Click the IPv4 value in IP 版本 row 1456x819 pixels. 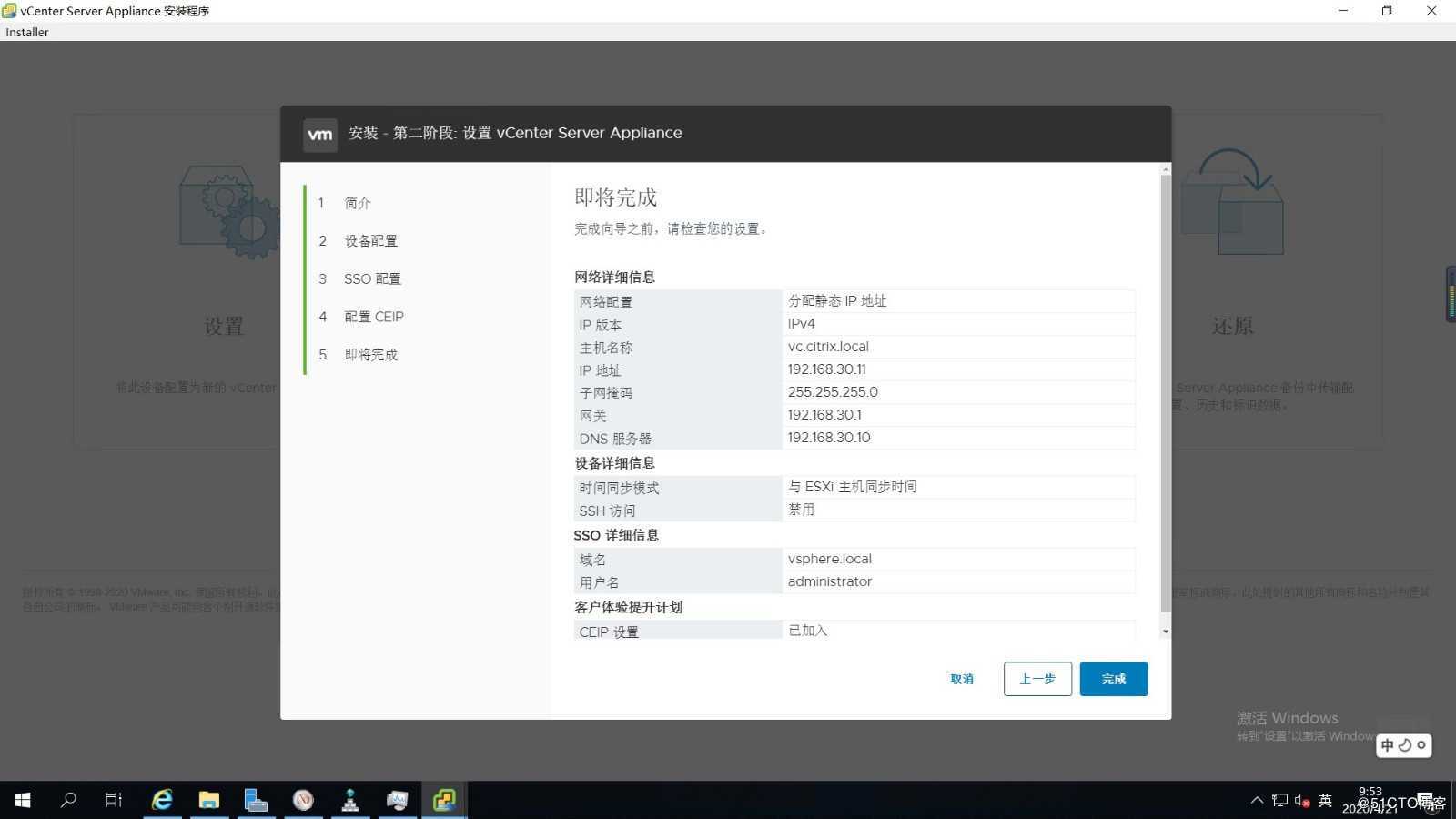click(801, 324)
